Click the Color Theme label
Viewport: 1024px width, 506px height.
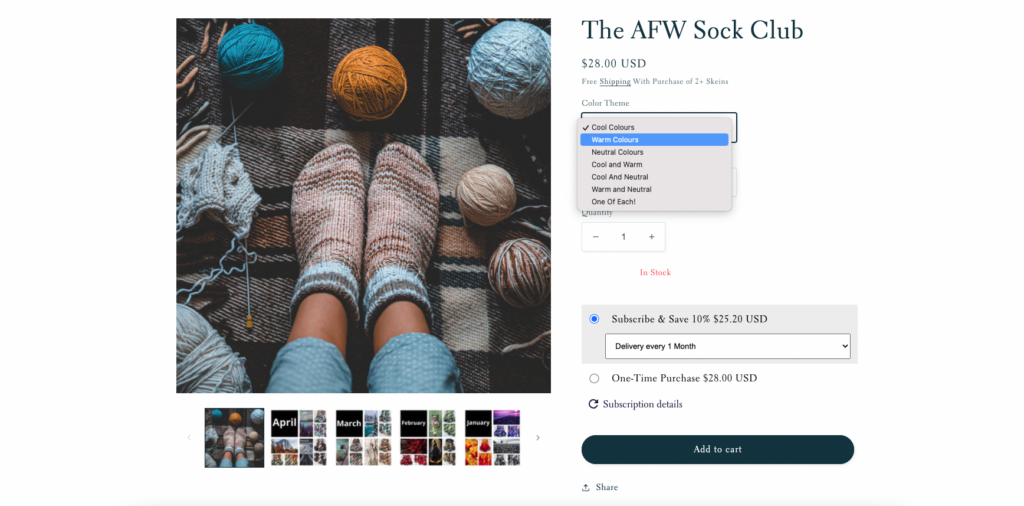pos(605,103)
